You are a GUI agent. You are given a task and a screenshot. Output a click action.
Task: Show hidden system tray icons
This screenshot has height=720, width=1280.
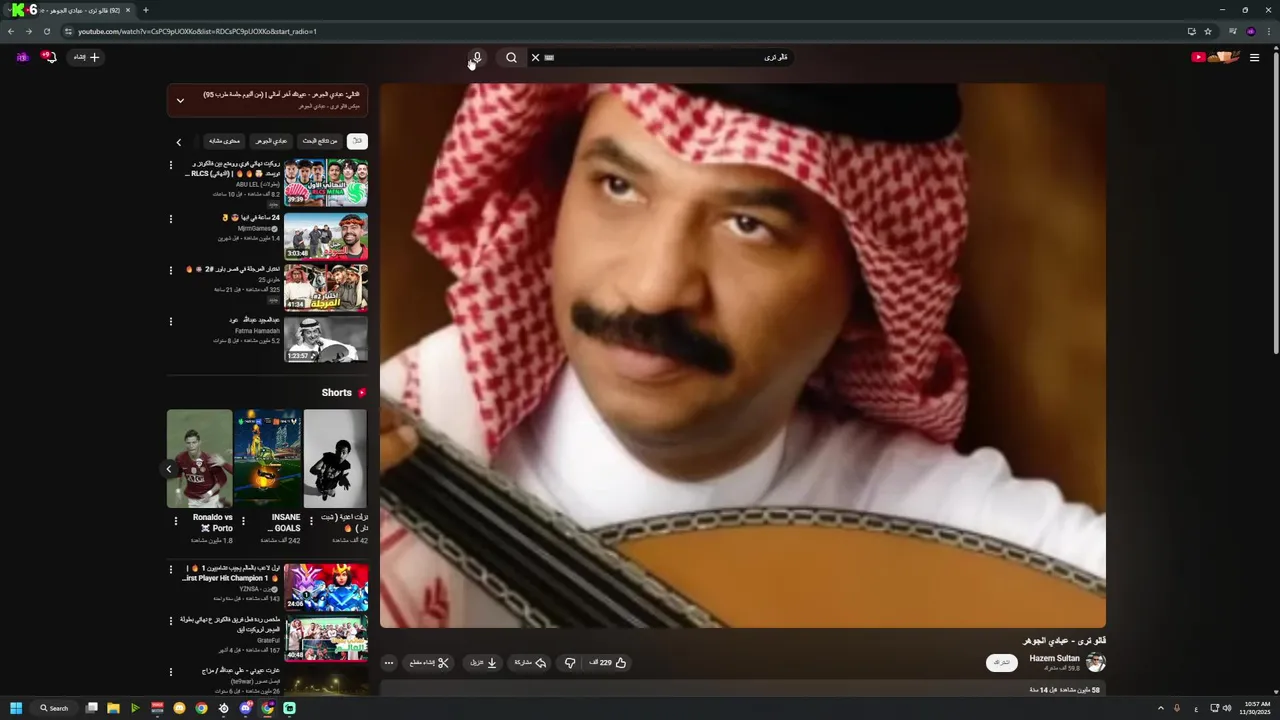pos(1160,708)
